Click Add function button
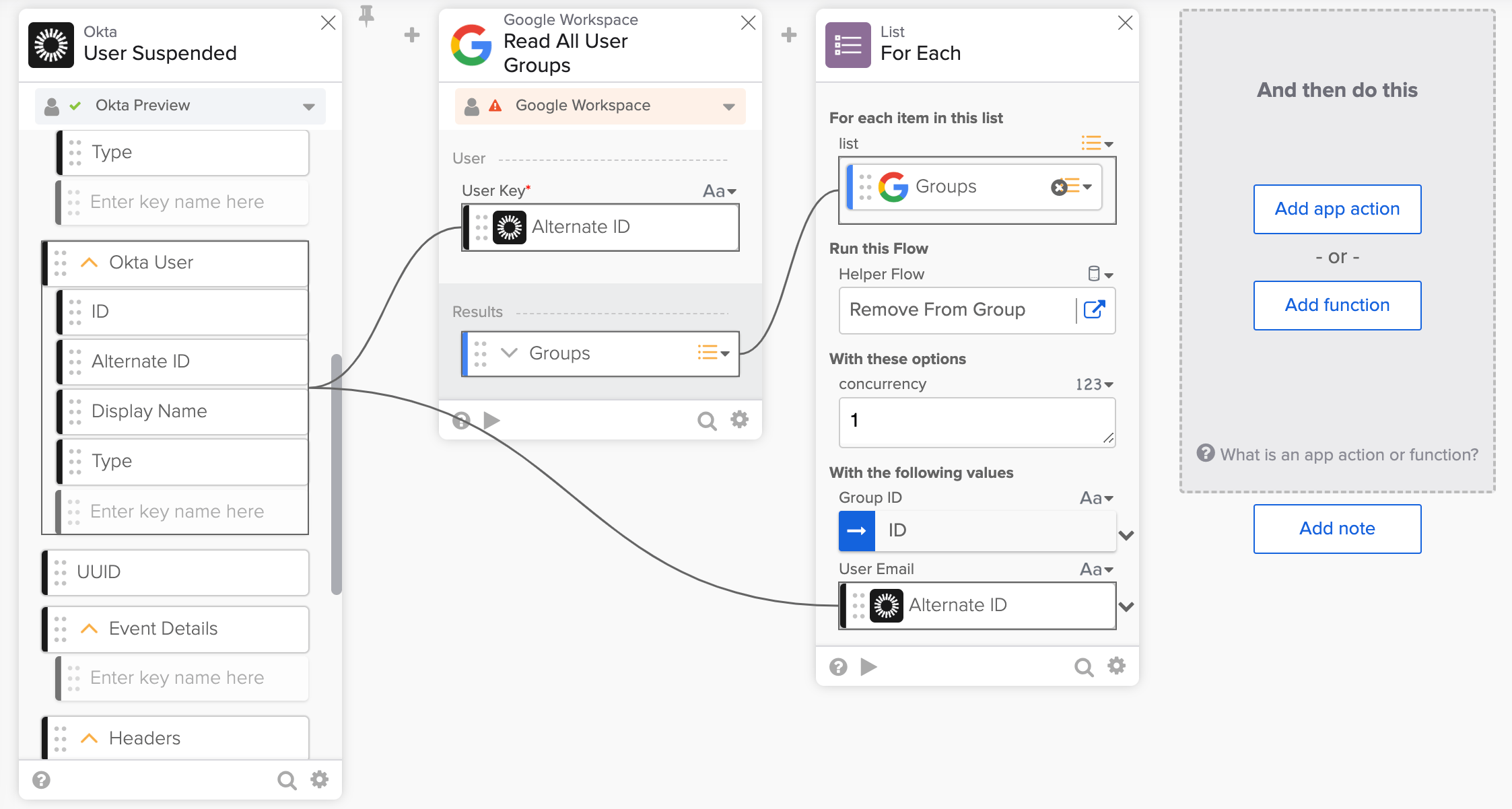The height and width of the screenshot is (809, 1512). point(1337,306)
